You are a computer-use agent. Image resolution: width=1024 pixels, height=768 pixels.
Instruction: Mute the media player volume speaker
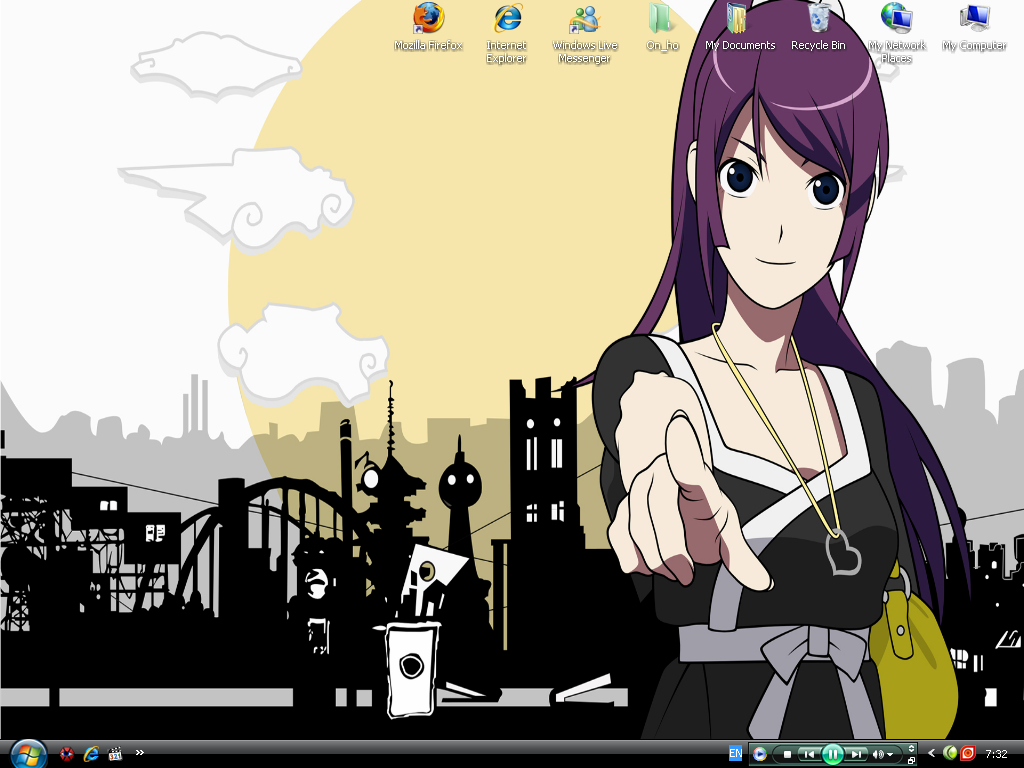click(x=878, y=754)
